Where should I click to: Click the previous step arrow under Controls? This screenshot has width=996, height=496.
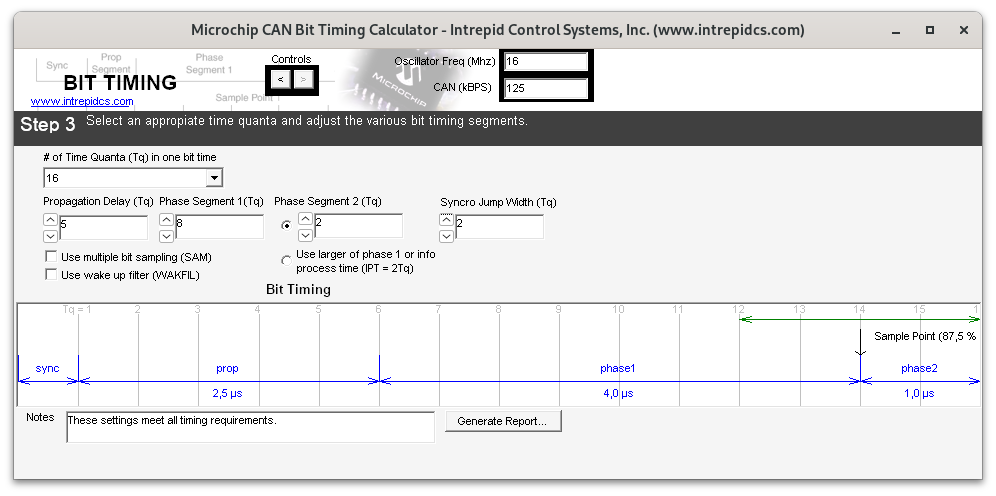(281, 79)
